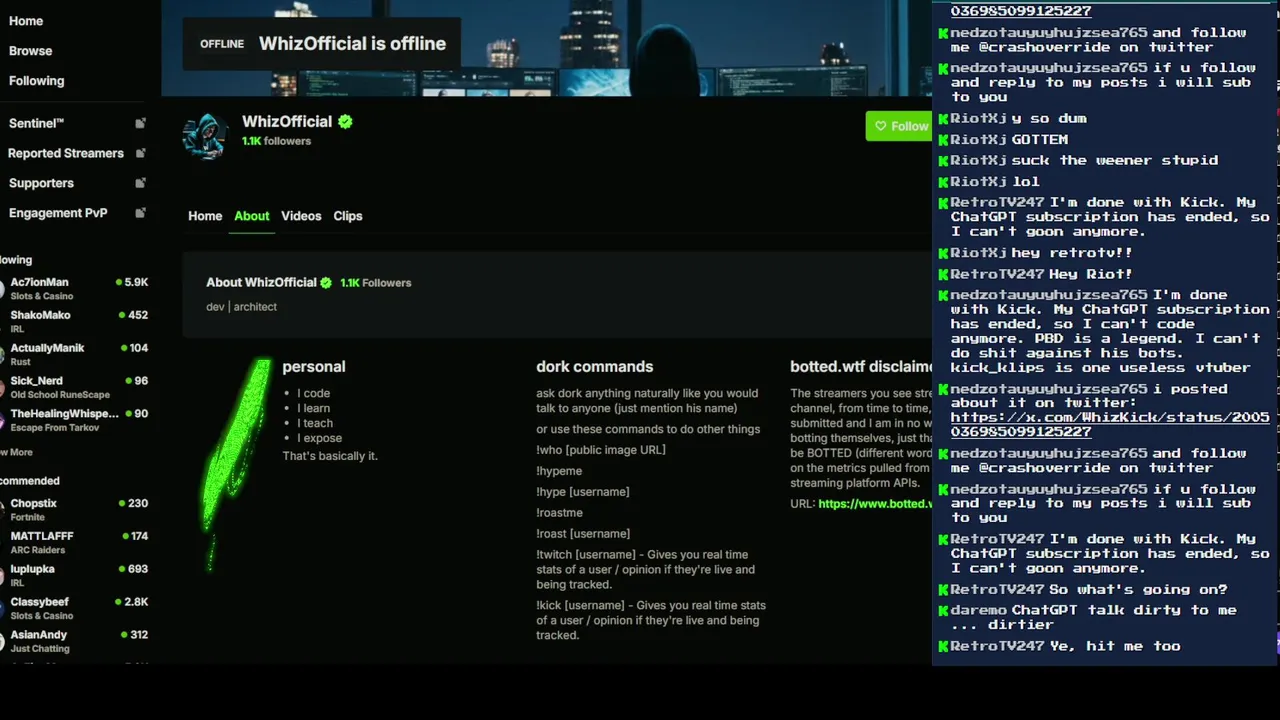Image resolution: width=1280 pixels, height=720 pixels.
Task: Switch to the channel Home tab
Action: click(x=205, y=216)
